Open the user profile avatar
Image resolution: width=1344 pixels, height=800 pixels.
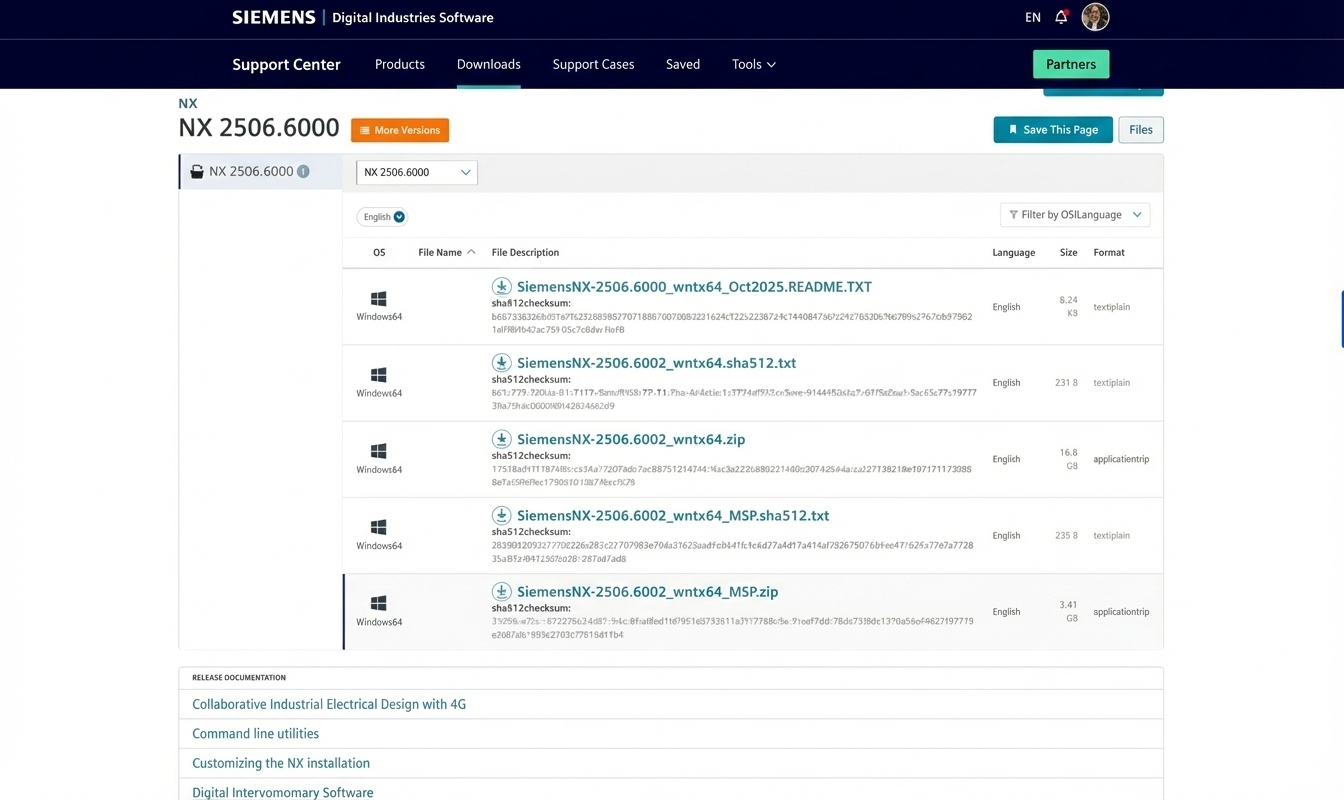click(1095, 17)
